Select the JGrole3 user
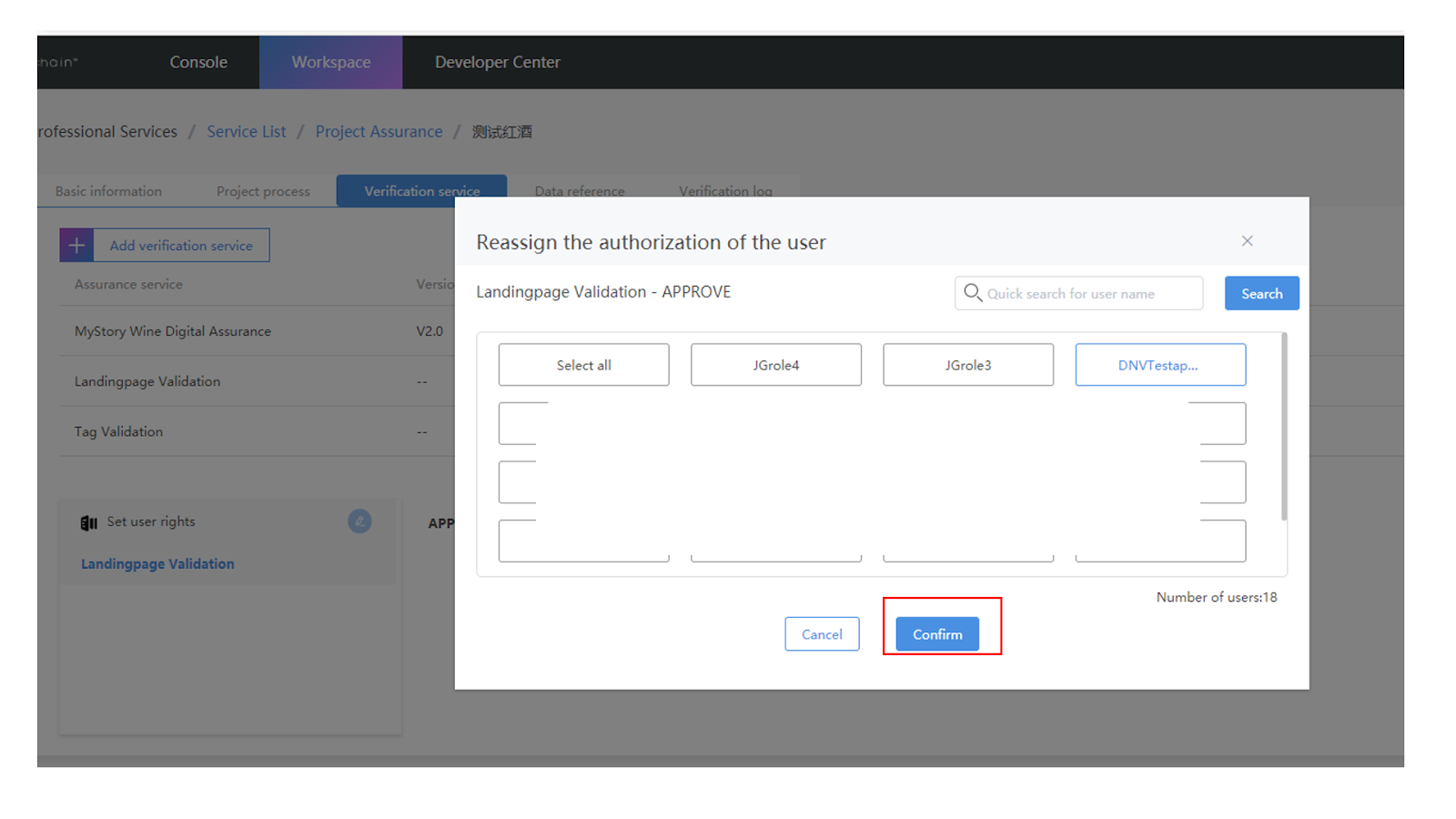The image size is (1456, 819). point(968,365)
